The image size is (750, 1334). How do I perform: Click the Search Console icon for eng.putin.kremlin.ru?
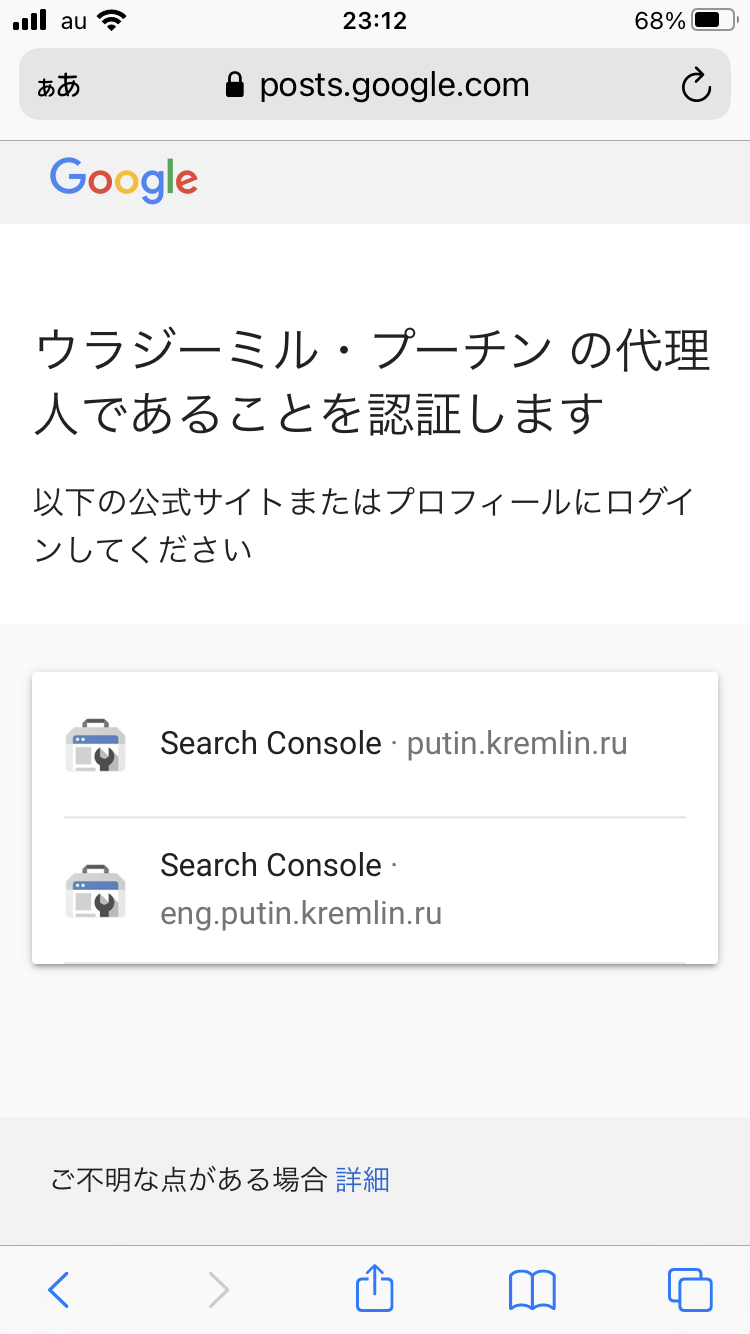point(96,890)
